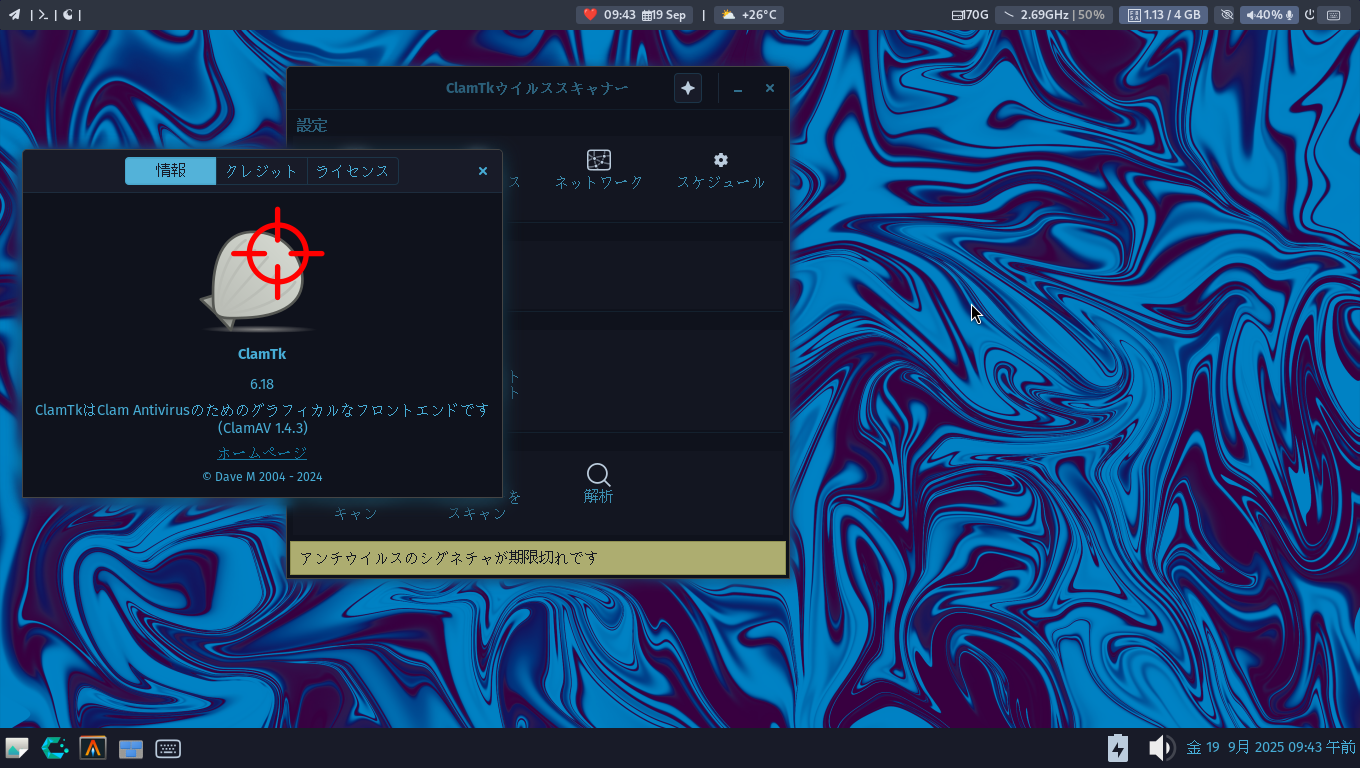Image resolution: width=1360 pixels, height=768 pixels.
Task: Click the heart clock widget showing 09:43
Action: (609, 15)
